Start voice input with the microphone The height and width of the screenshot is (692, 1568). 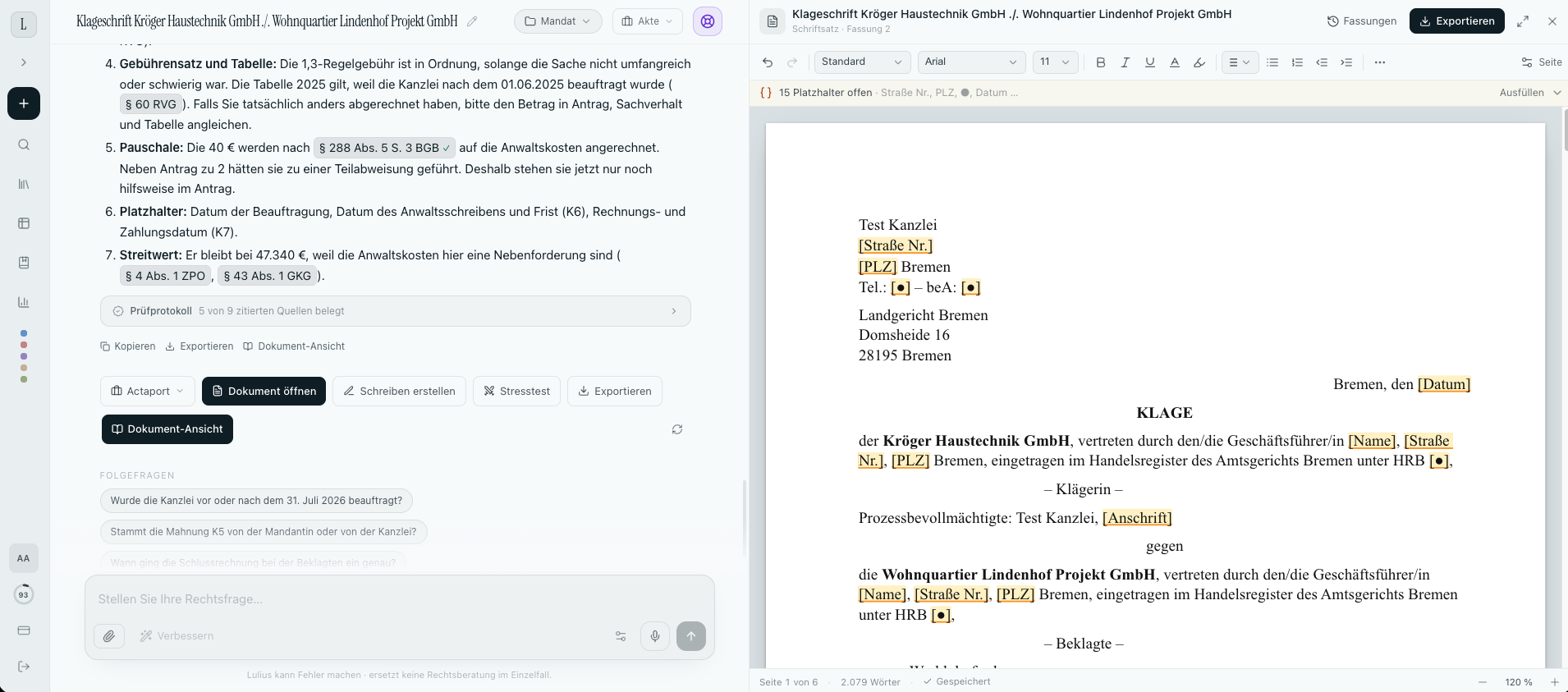pyautogui.click(x=655, y=636)
